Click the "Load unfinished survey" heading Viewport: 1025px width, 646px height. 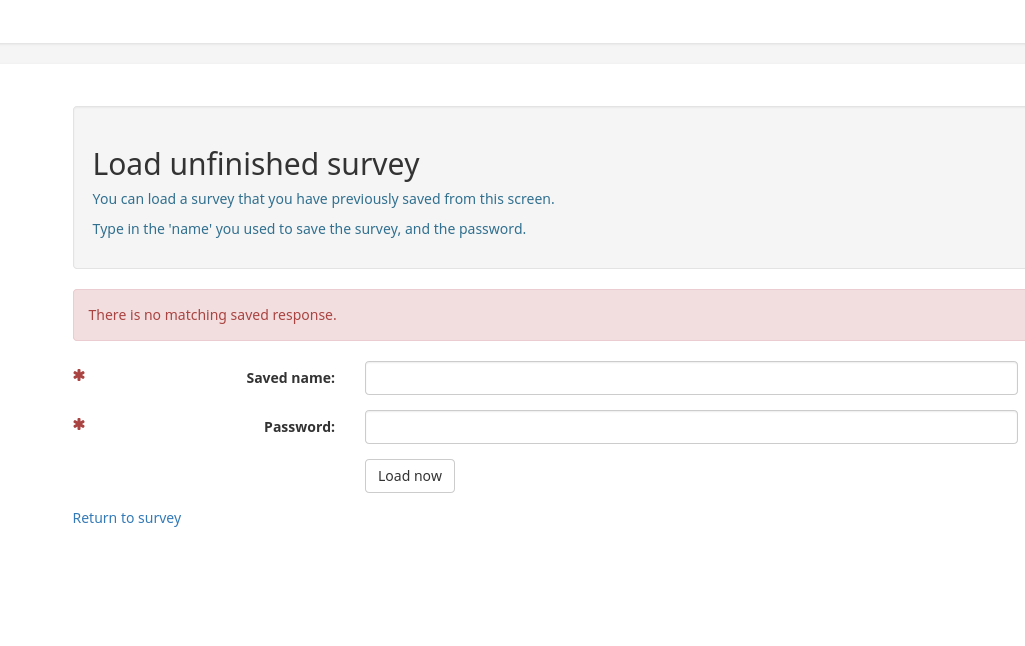click(x=256, y=164)
